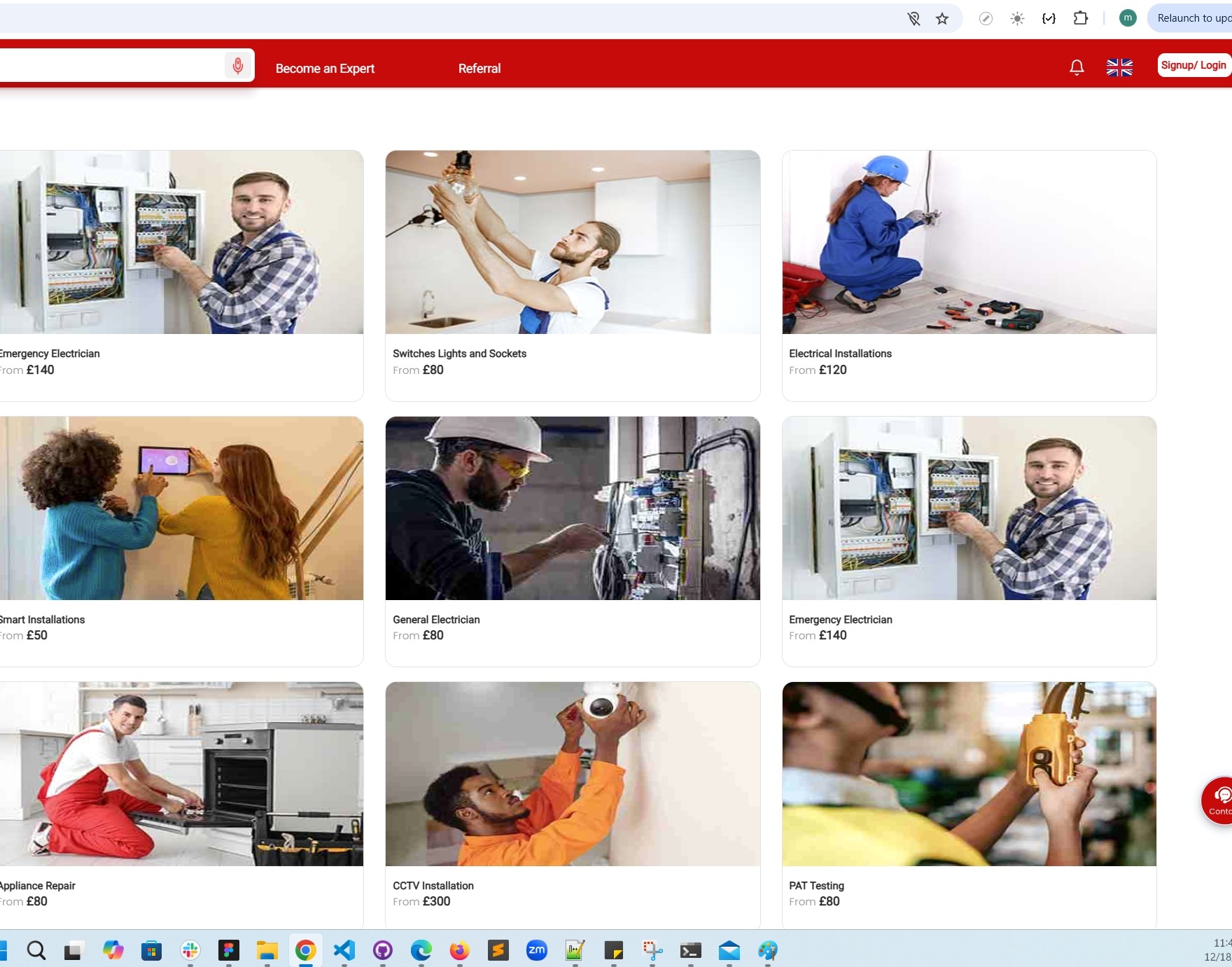Bookmark this page with the star icon
Viewport: 1232px width, 967px height.
[942, 19]
